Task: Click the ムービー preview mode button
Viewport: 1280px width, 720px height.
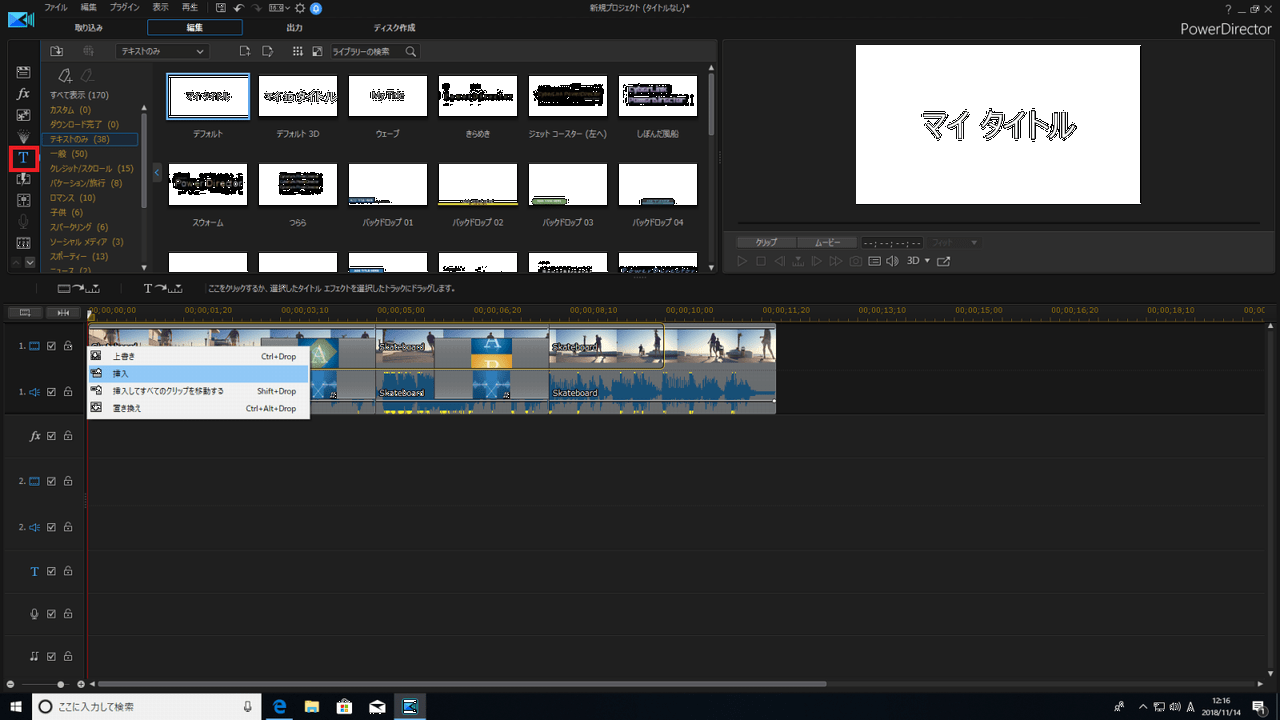Action: pyautogui.click(x=827, y=242)
